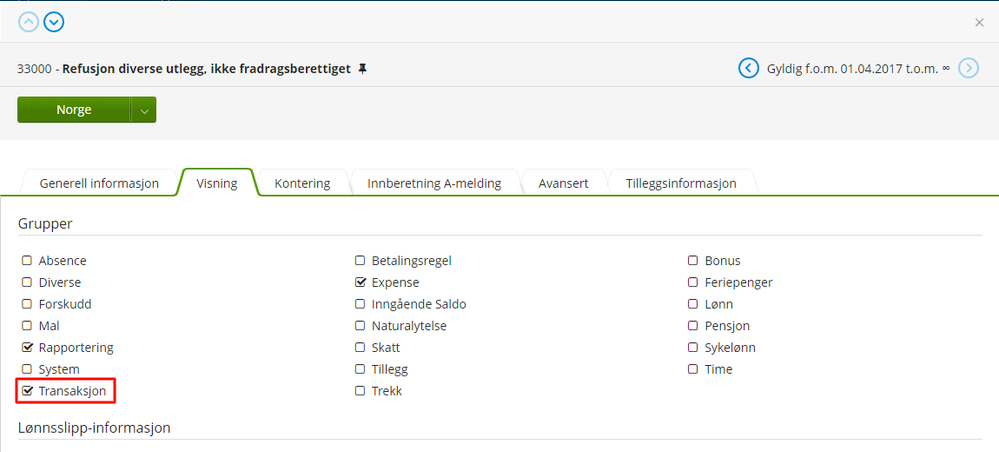Click the pin icon next to the title
Screen dimensions: 999x452
pos(362,69)
